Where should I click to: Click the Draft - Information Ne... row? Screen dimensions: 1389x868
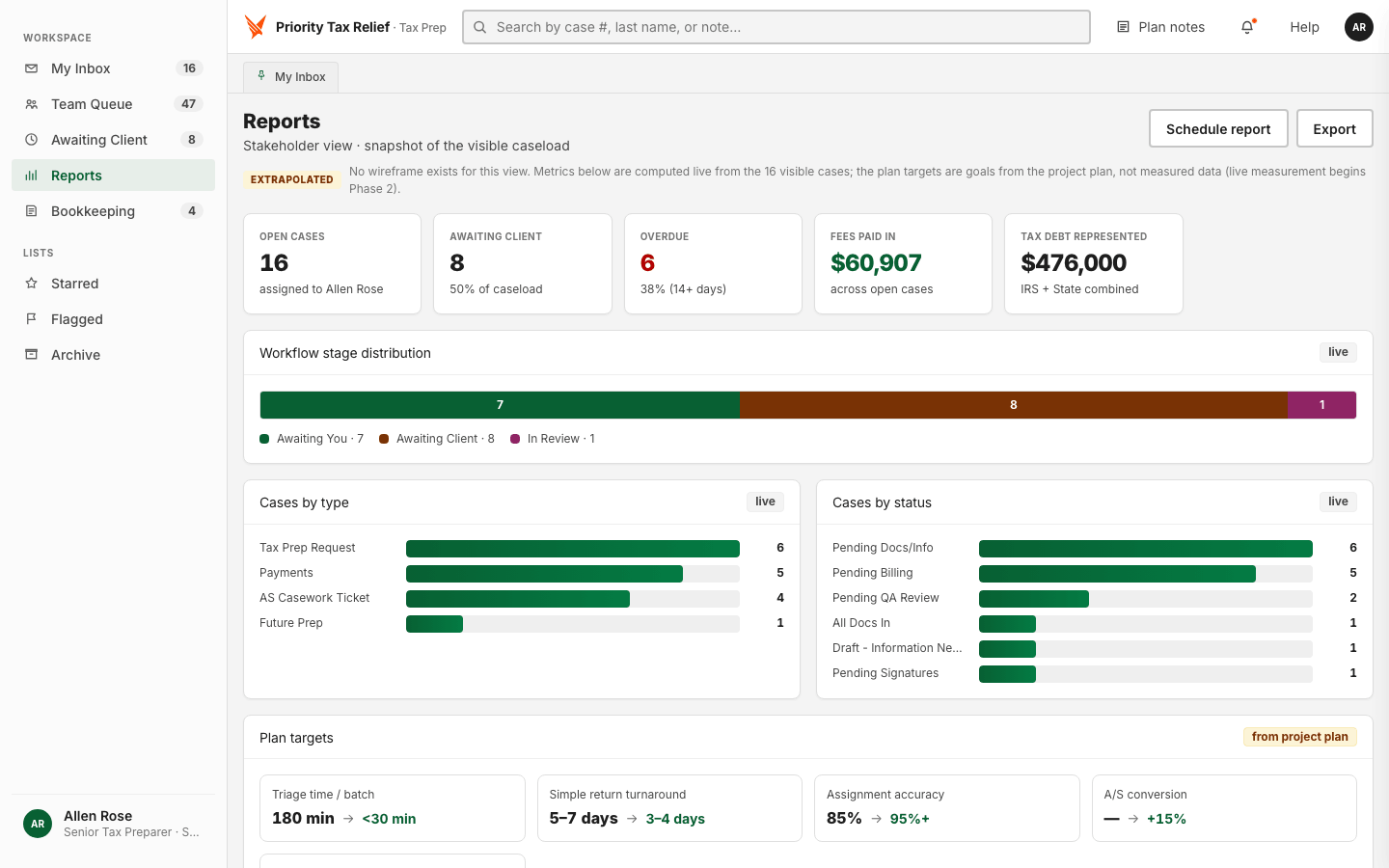point(1095,648)
